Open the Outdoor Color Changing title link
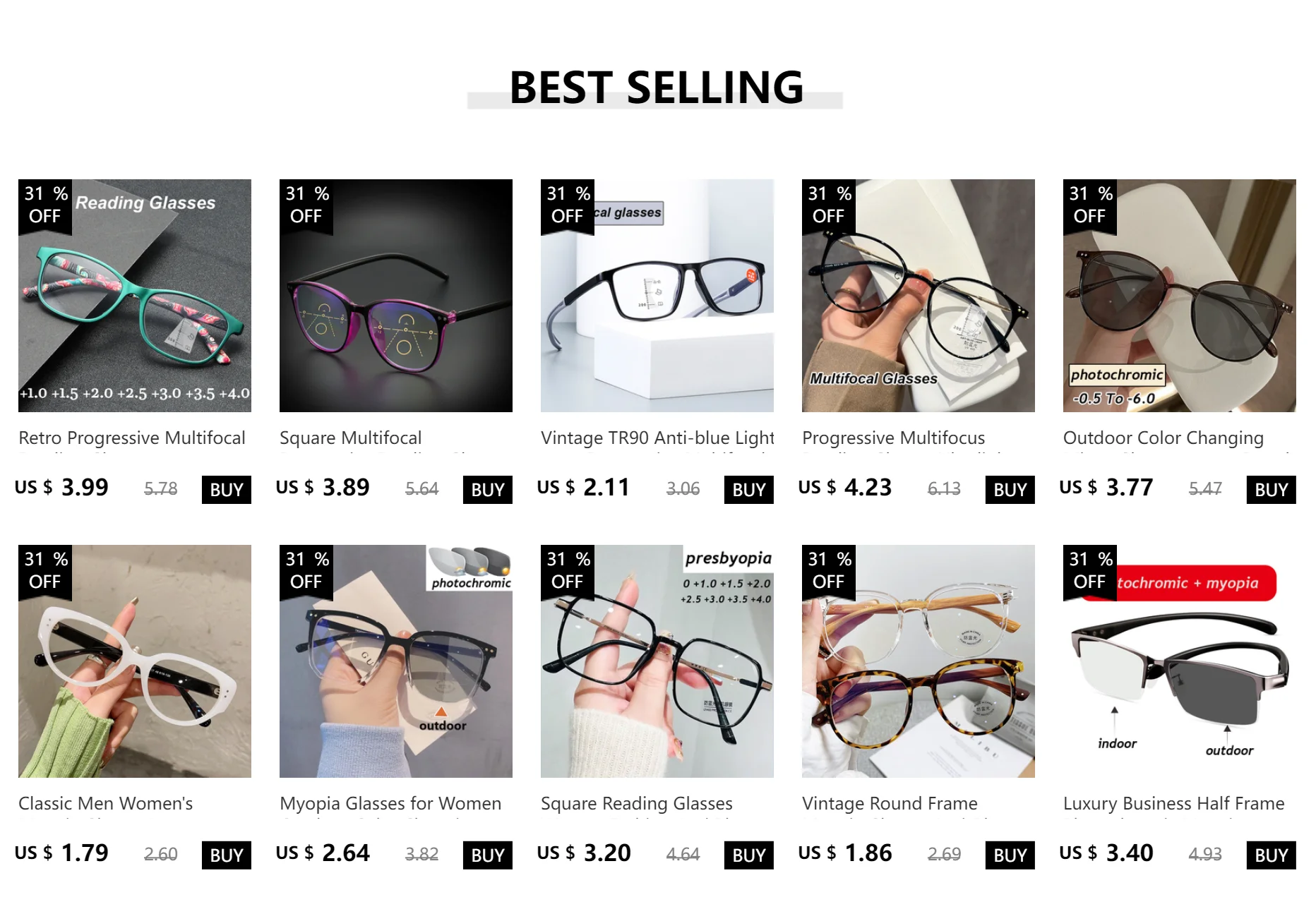 click(1164, 438)
